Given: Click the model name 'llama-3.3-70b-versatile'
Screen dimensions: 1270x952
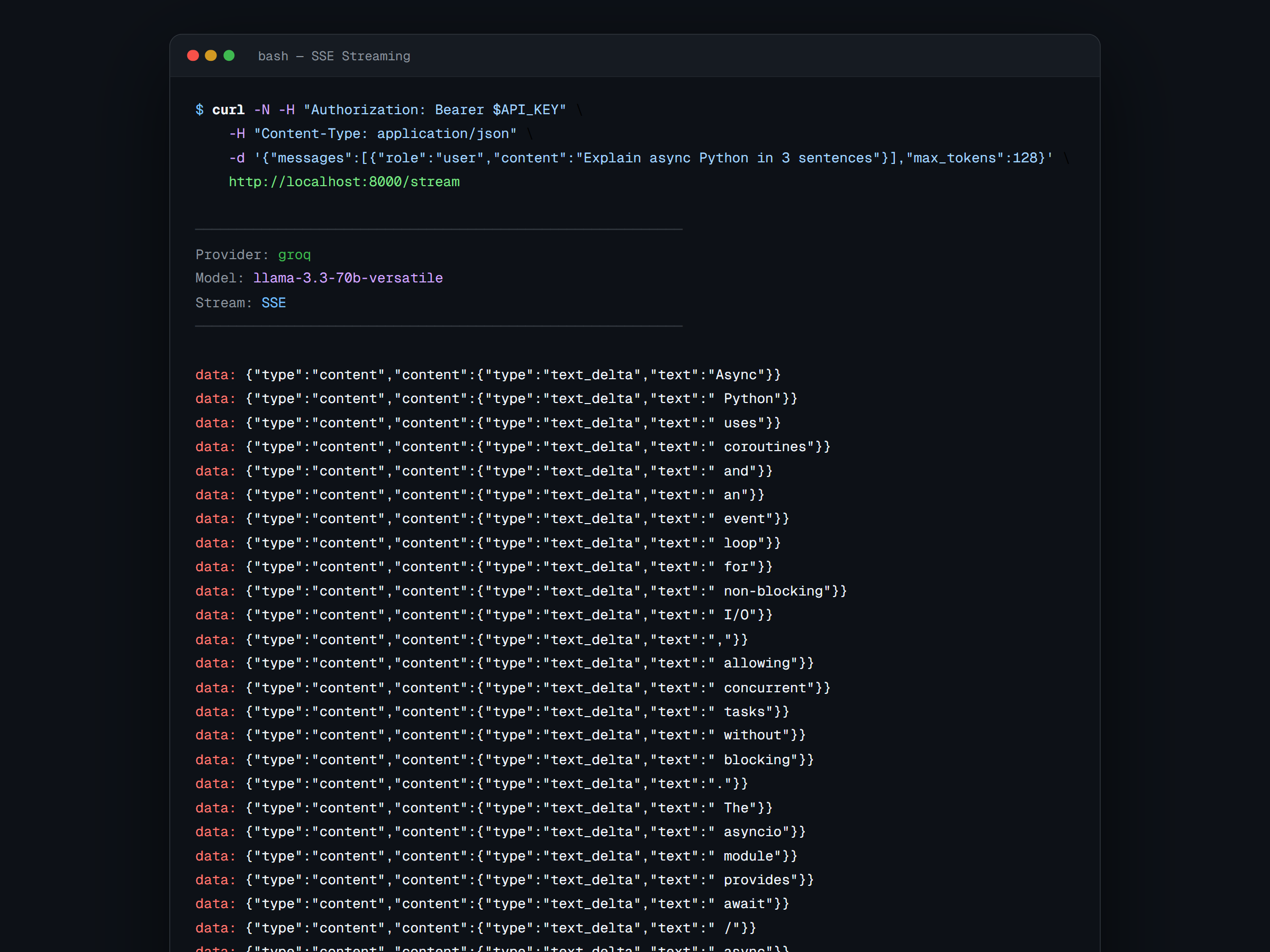Looking at the screenshot, I should pos(348,278).
